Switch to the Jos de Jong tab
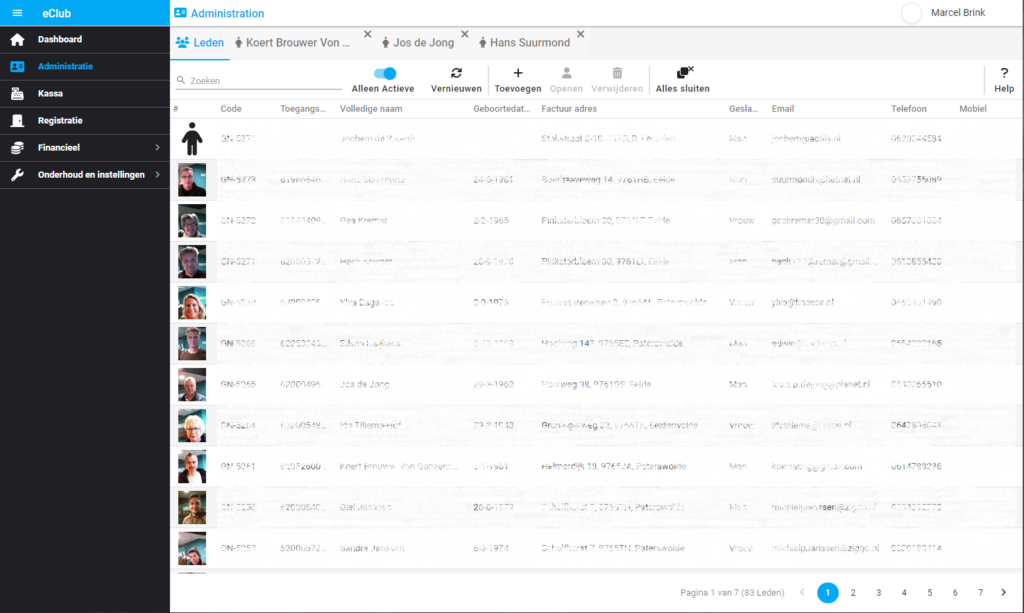Image resolution: width=1024 pixels, height=613 pixels. click(x=424, y=43)
